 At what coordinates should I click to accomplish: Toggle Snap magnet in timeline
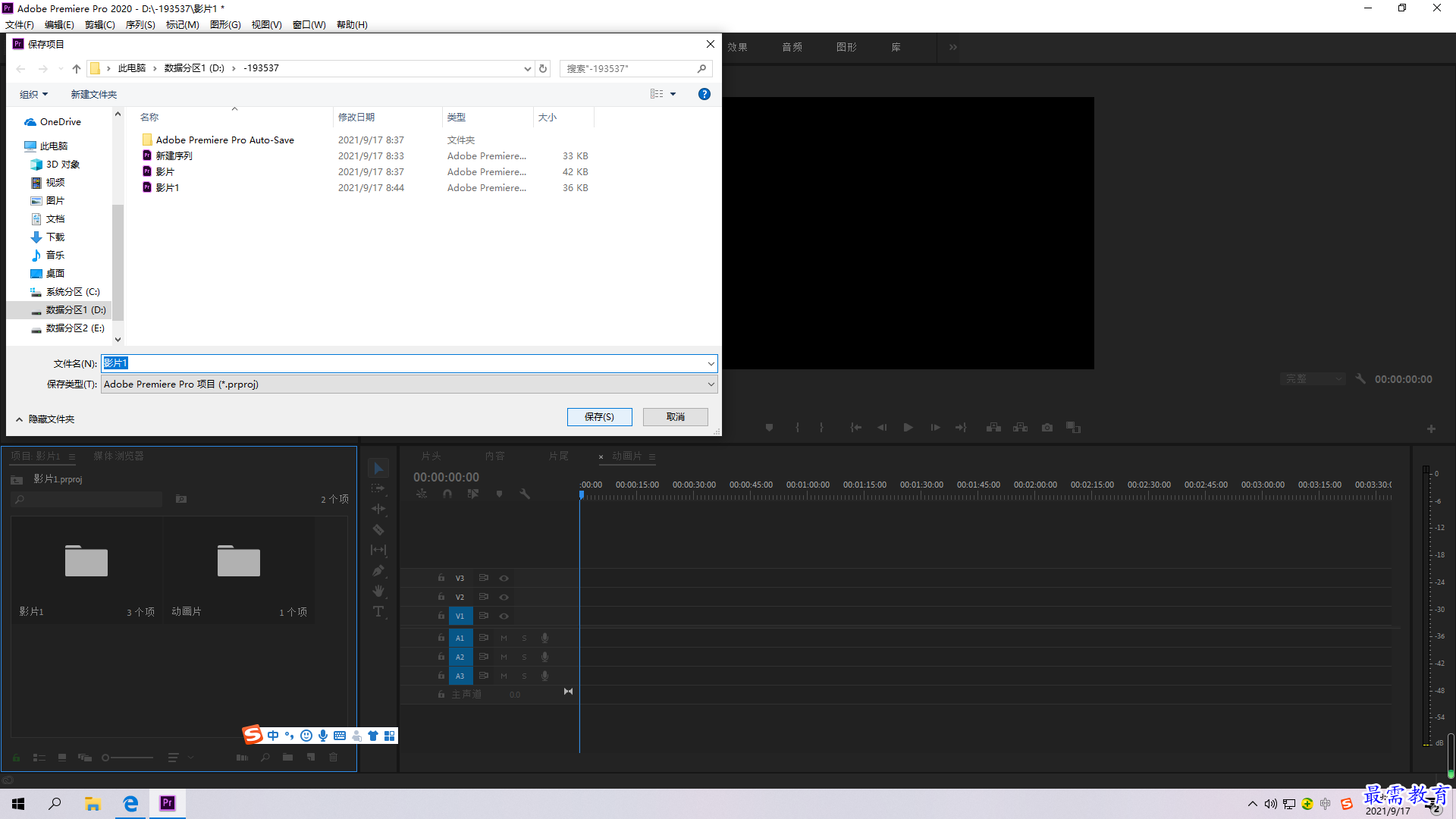click(447, 494)
